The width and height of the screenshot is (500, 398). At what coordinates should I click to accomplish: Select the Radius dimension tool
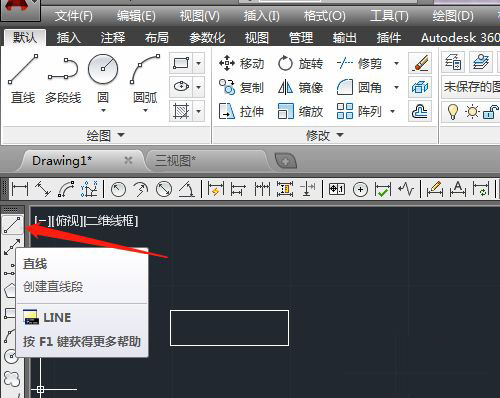[x=118, y=189]
